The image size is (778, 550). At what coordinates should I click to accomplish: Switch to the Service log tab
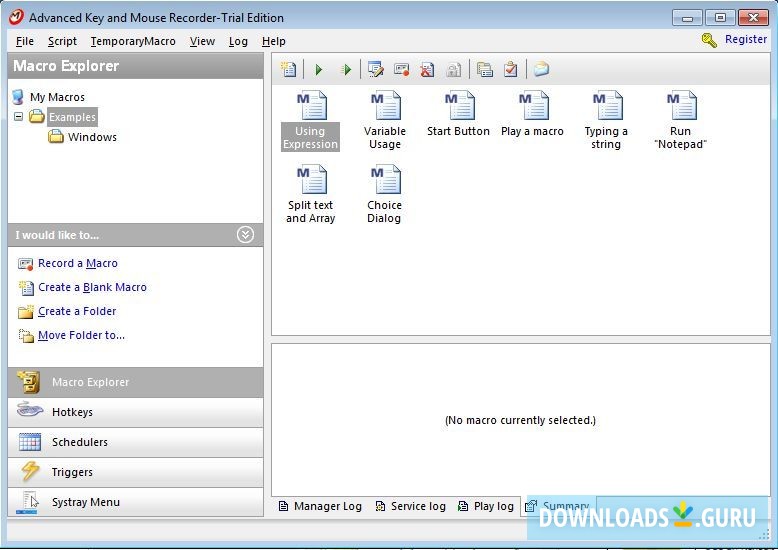pos(411,506)
